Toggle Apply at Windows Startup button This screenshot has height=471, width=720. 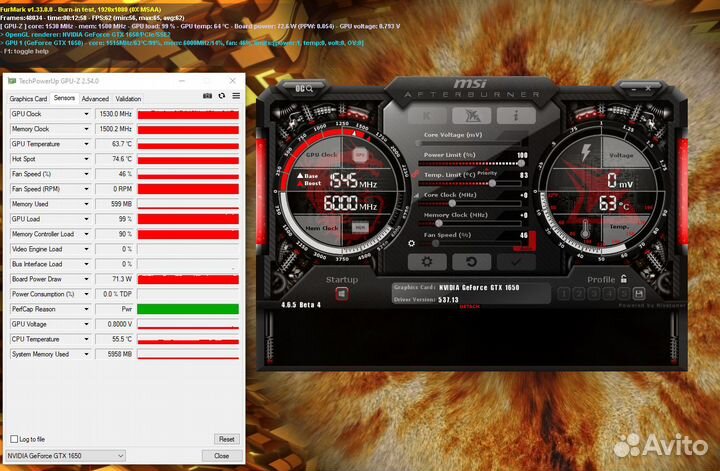coord(341,293)
